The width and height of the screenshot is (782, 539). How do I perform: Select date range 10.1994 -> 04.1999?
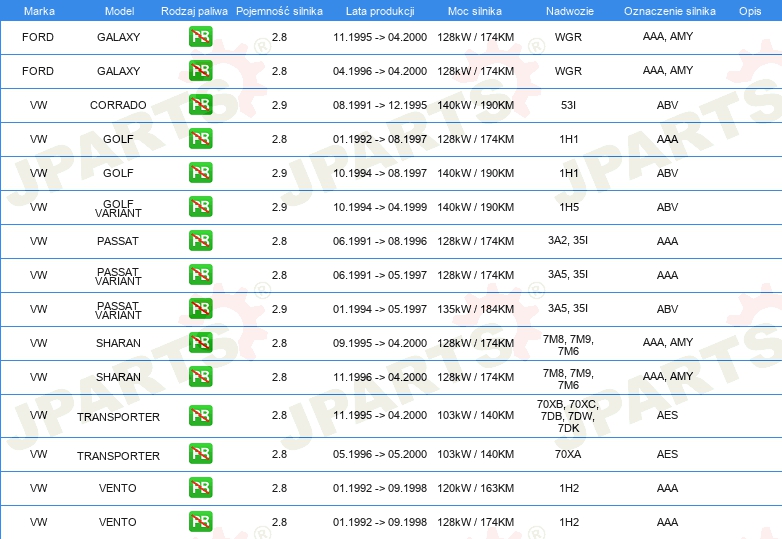[x=380, y=207]
